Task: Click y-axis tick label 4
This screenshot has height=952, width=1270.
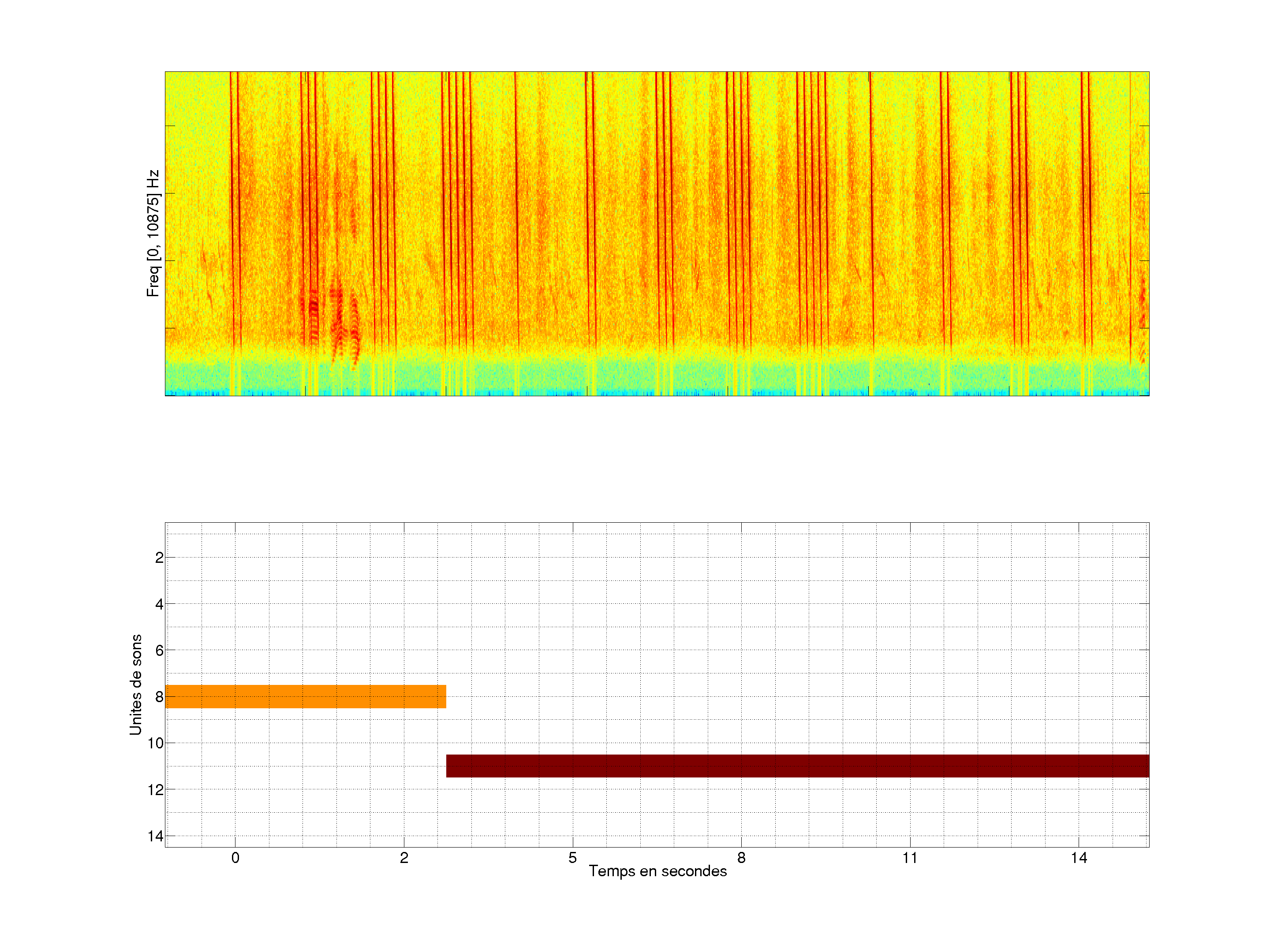Action: pos(159,604)
